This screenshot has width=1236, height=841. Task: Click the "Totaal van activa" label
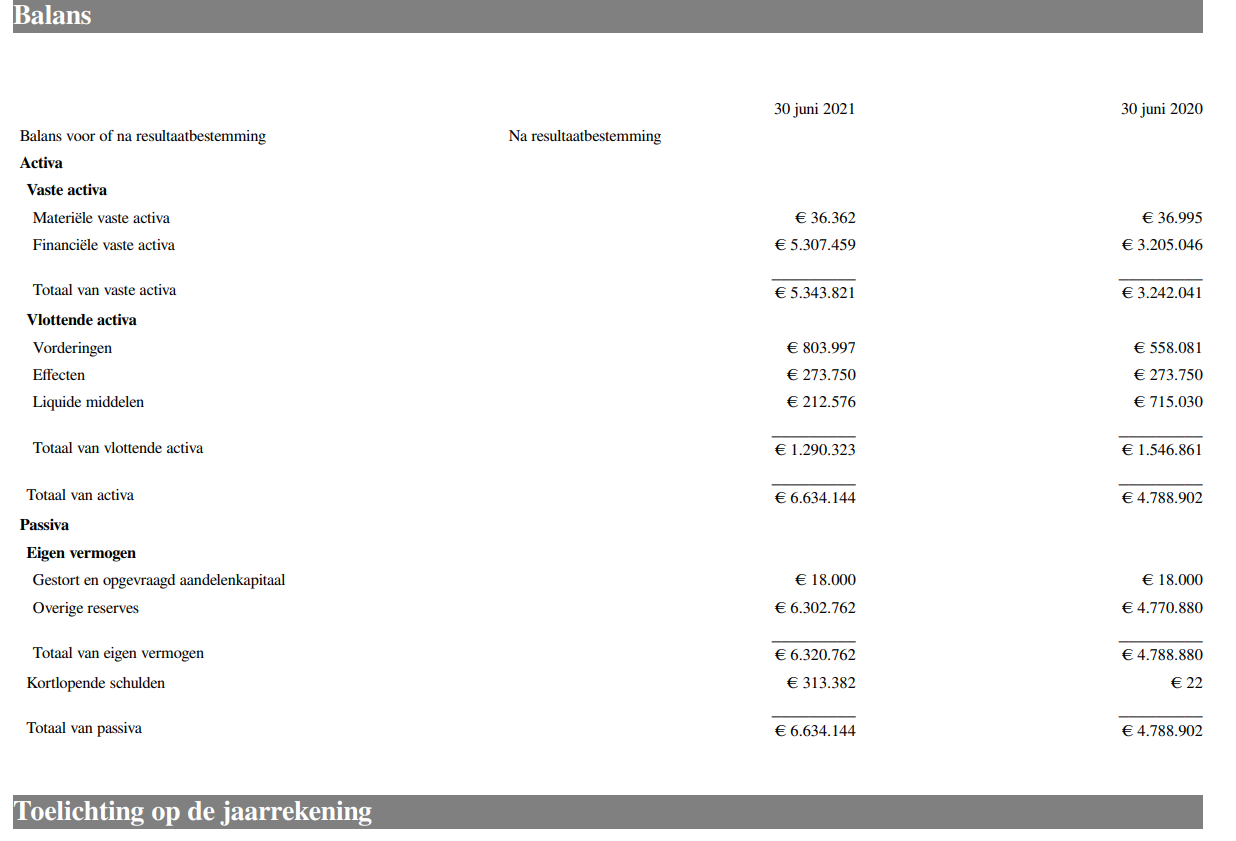(80, 495)
